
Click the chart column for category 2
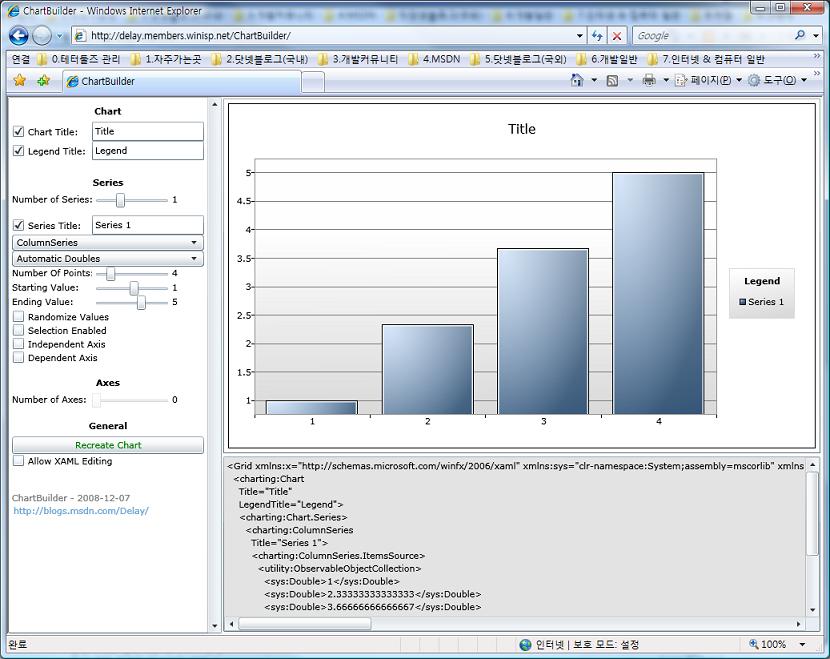click(428, 369)
